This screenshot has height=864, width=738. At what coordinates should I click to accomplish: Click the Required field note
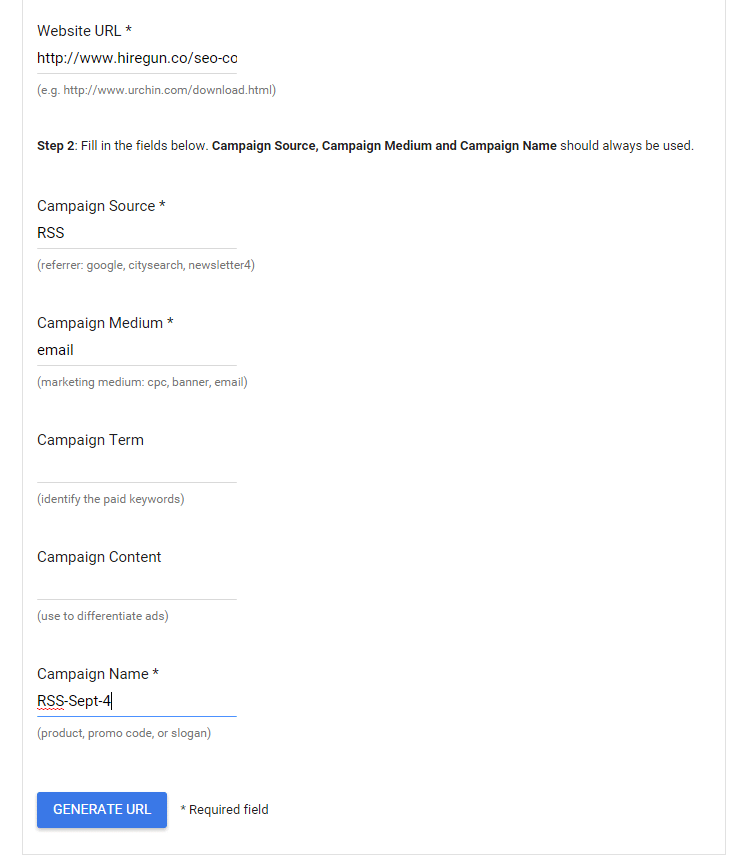[x=225, y=810]
